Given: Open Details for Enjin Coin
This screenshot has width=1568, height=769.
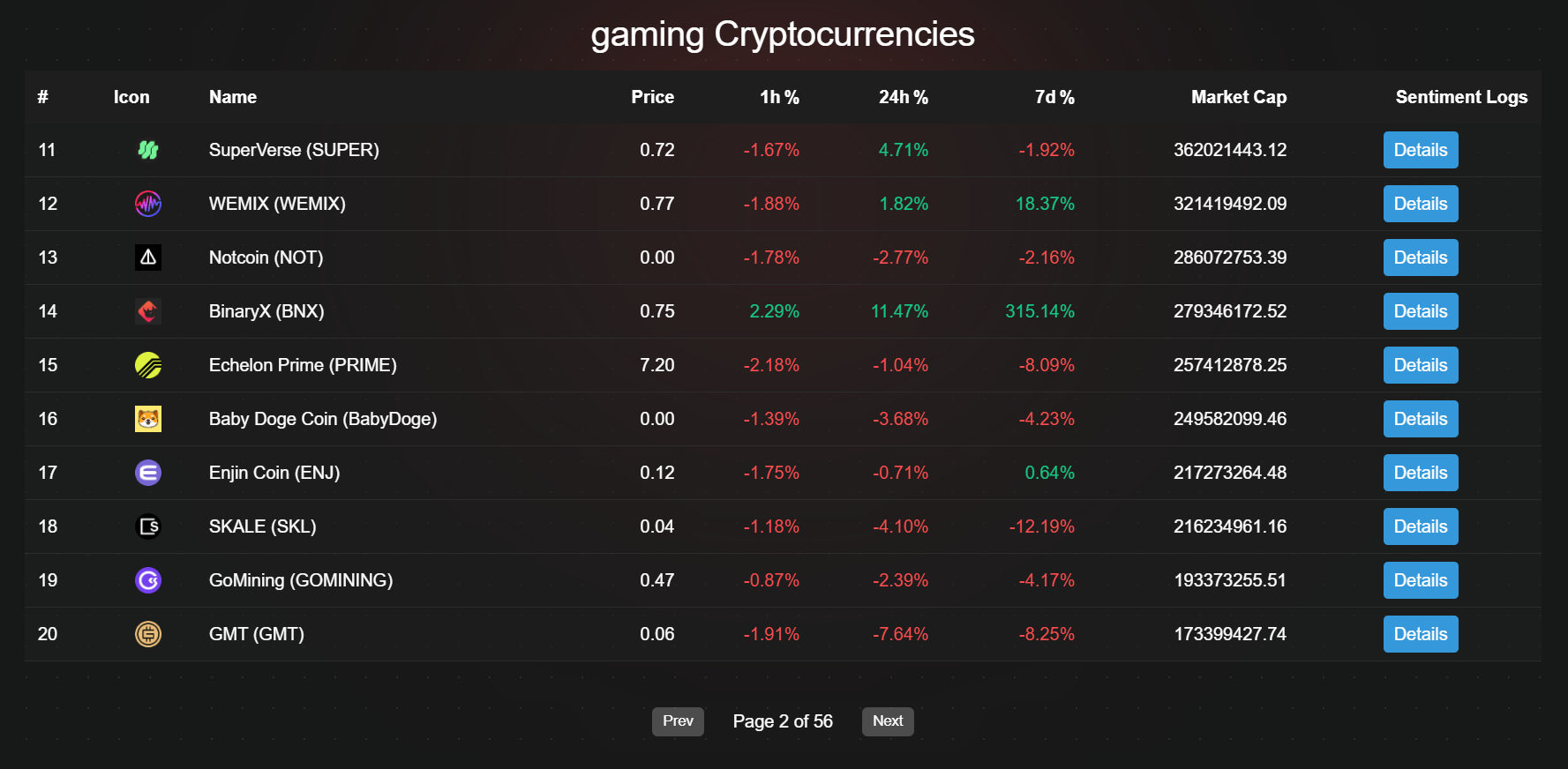Looking at the screenshot, I should (x=1420, y=473).
